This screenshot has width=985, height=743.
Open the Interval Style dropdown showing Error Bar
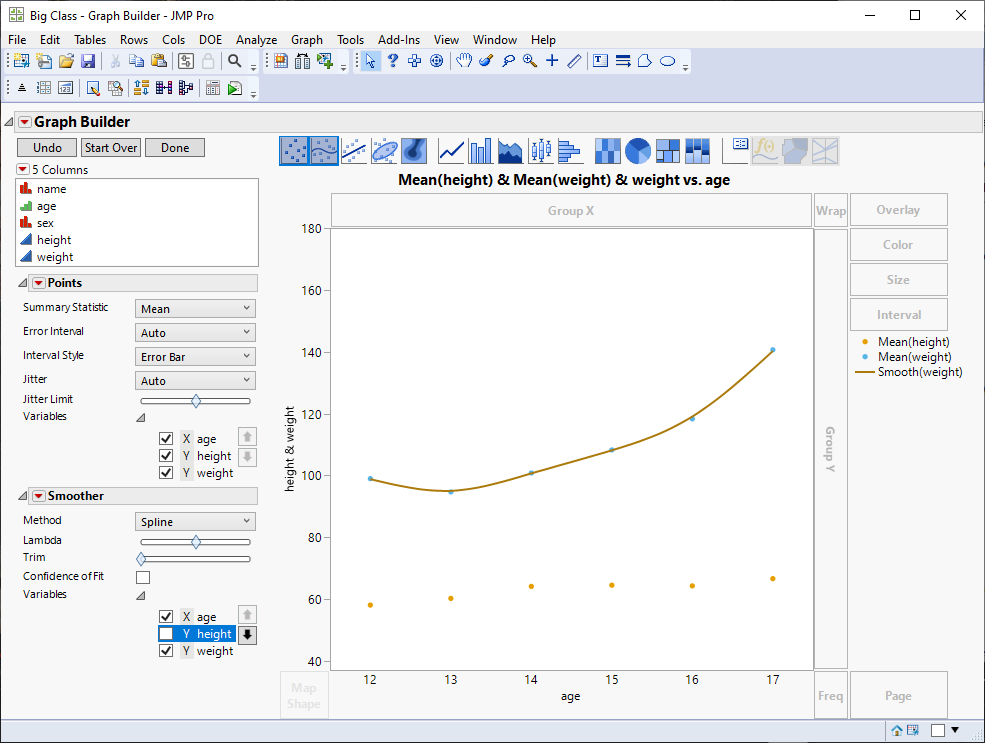(x=194, y=356)
